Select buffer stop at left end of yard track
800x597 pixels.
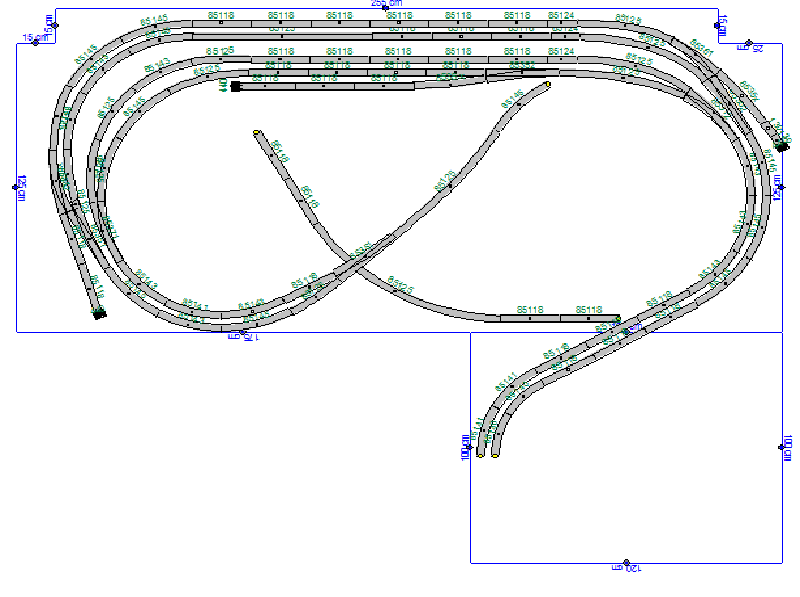235,87
